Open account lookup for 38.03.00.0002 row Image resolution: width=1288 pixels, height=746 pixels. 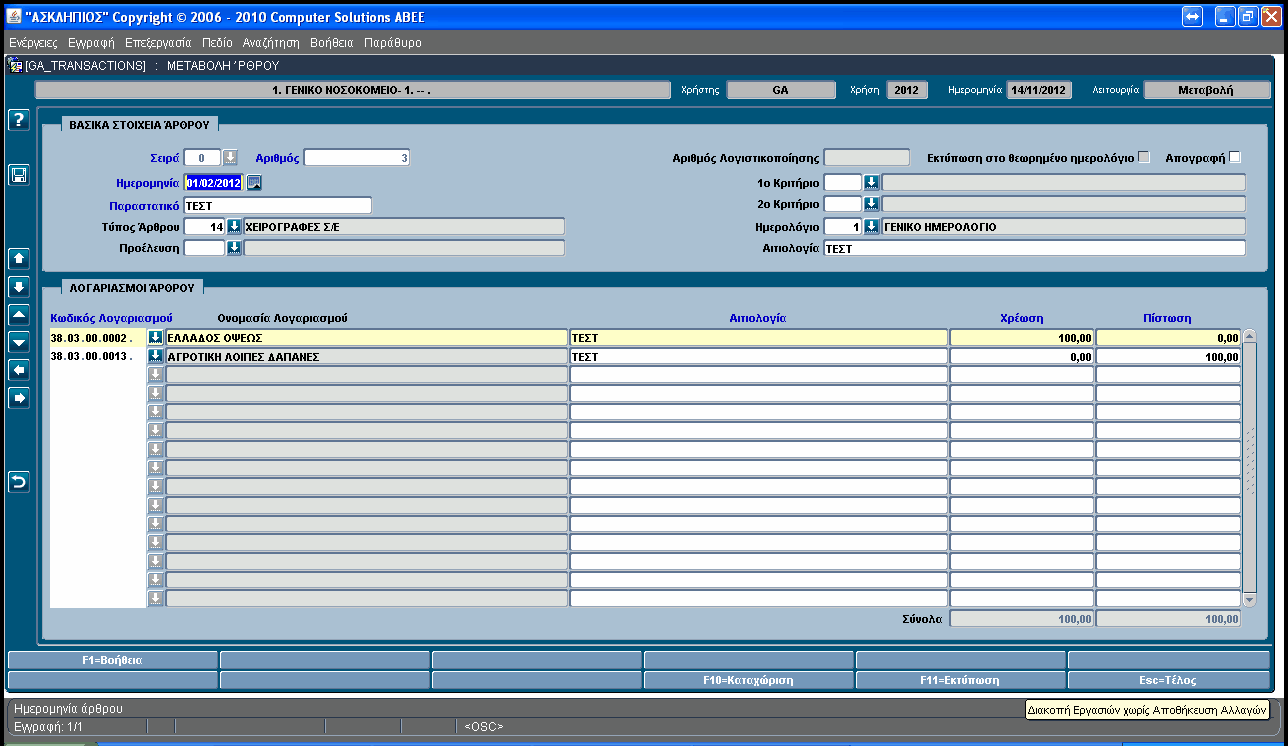(155, 337)
